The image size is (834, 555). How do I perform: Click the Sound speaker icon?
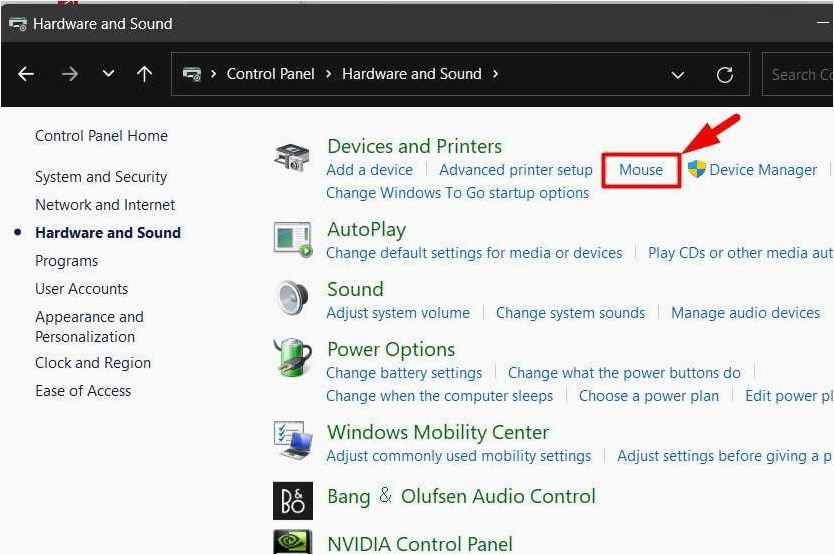coord(293,298)
